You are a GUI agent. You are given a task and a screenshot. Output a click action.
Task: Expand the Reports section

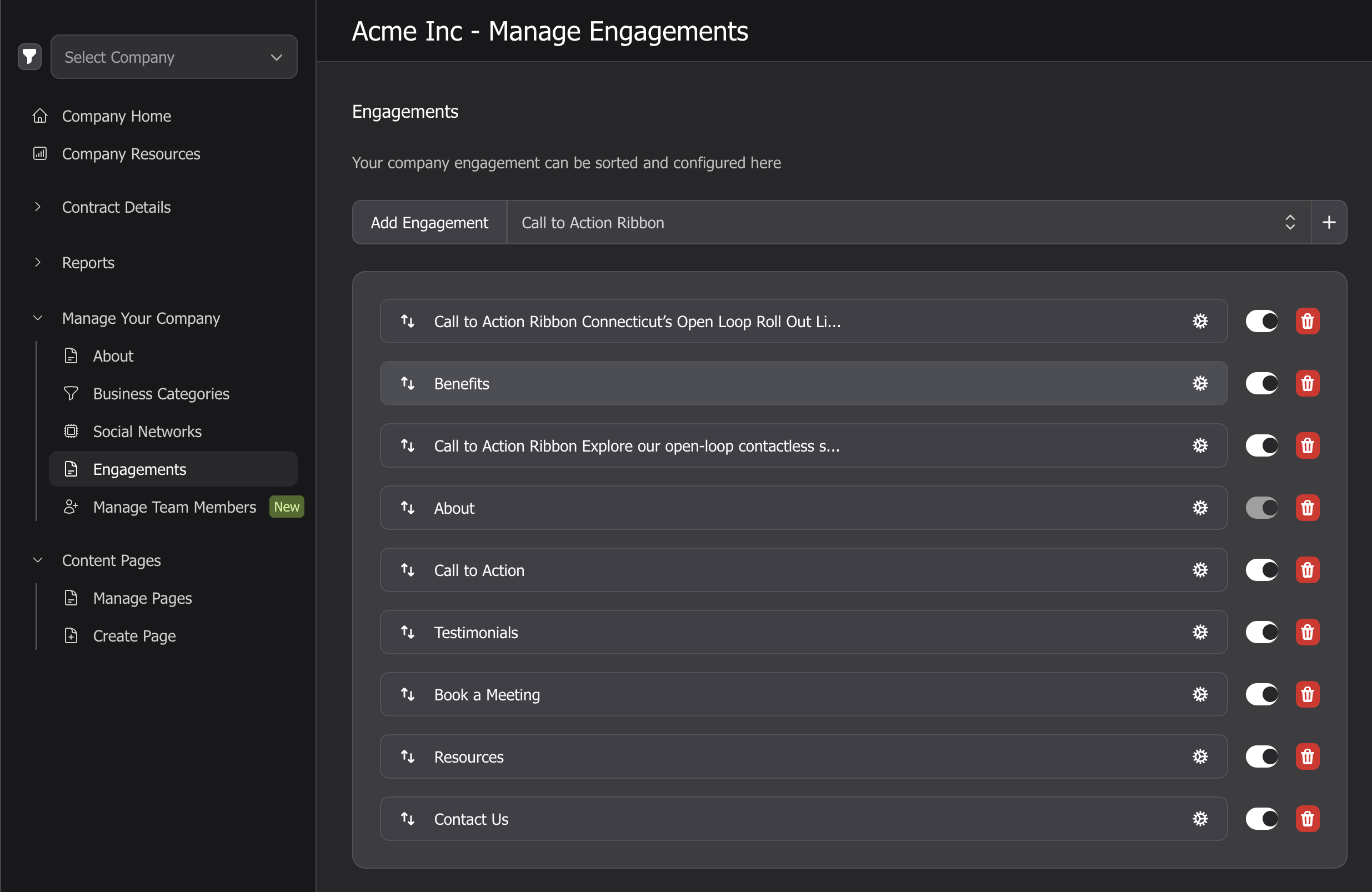[88, 262]
